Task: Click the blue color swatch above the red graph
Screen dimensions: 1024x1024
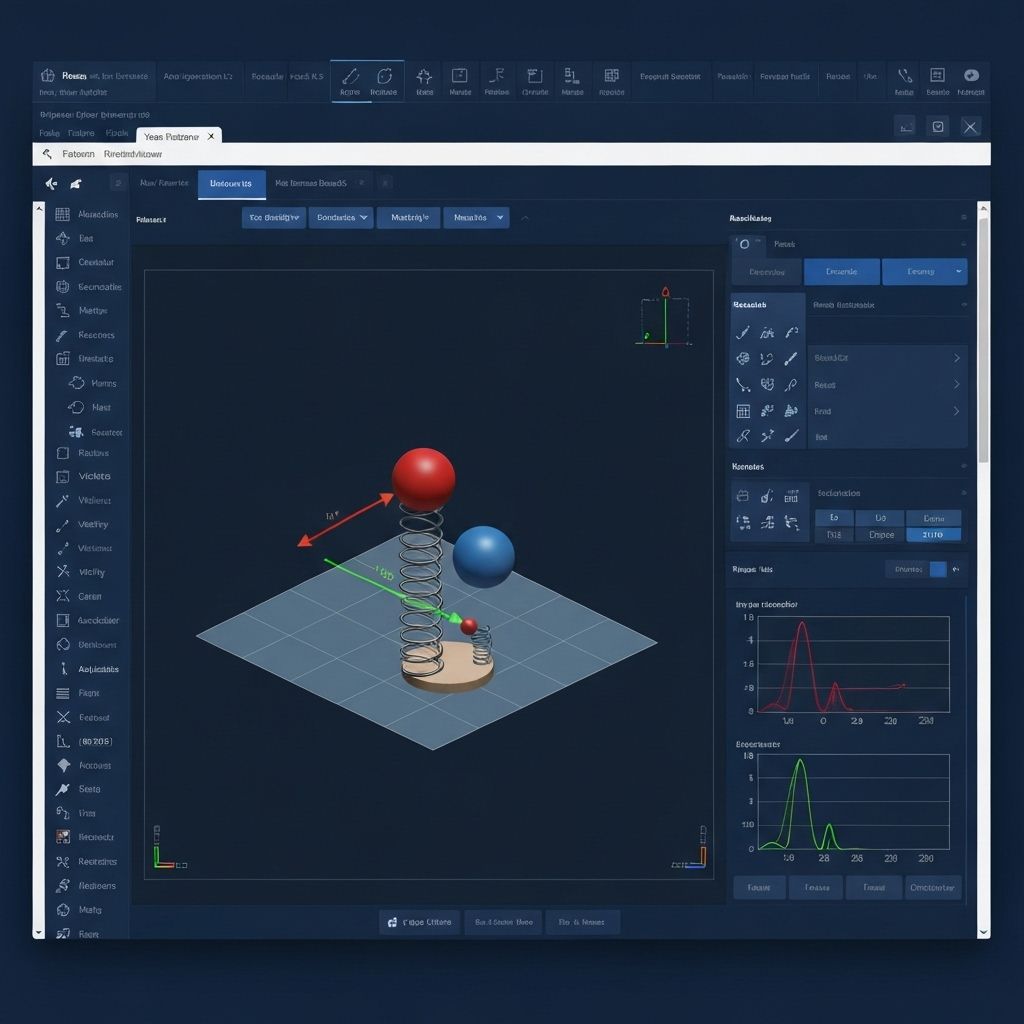Action: [x=937, y=569]
